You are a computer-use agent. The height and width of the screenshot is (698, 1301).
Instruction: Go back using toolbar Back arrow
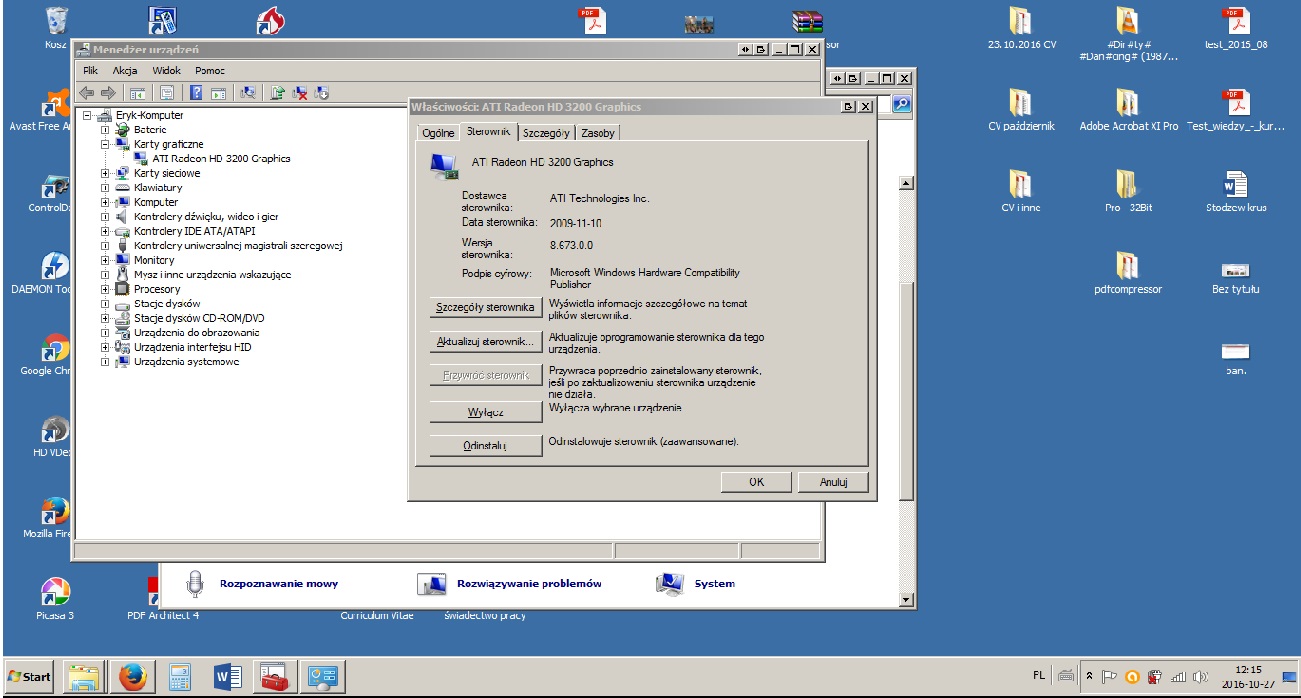pos(86,93)
